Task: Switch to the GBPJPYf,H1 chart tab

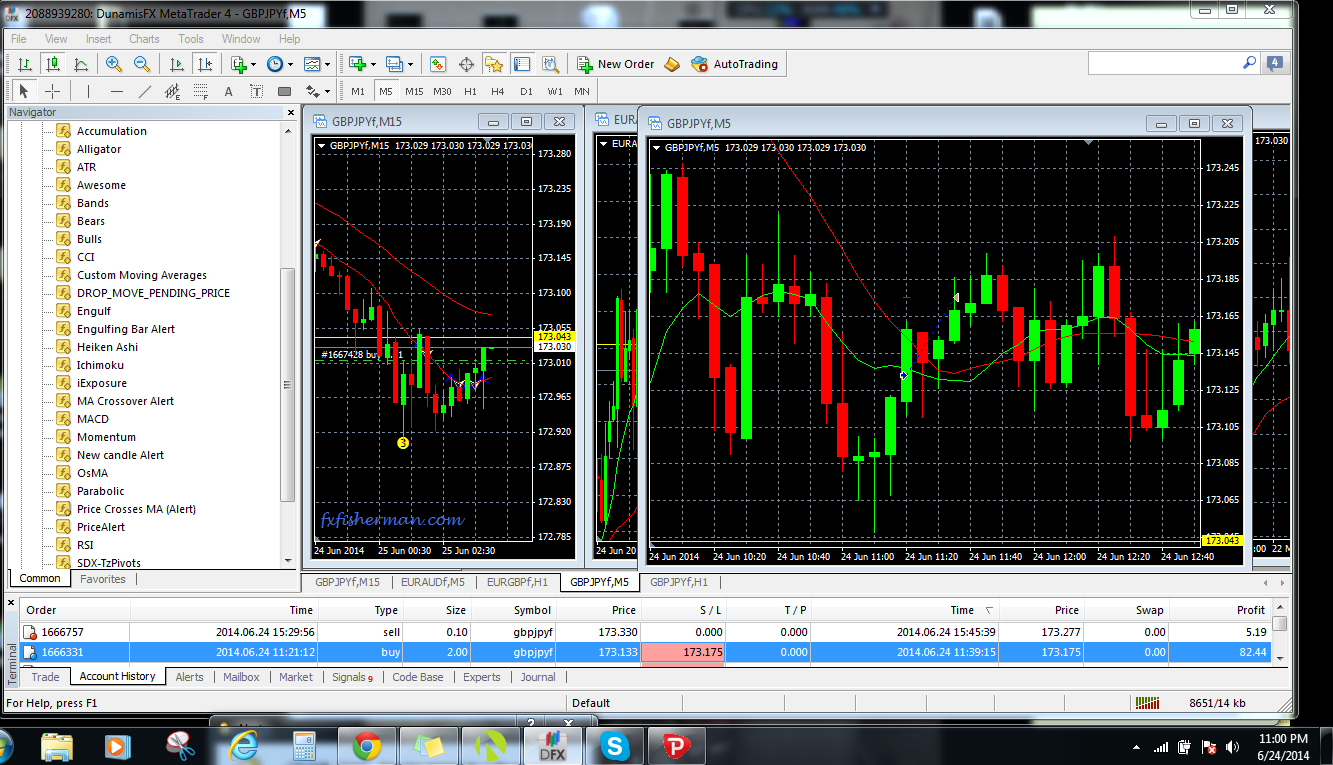Action: 679,581
